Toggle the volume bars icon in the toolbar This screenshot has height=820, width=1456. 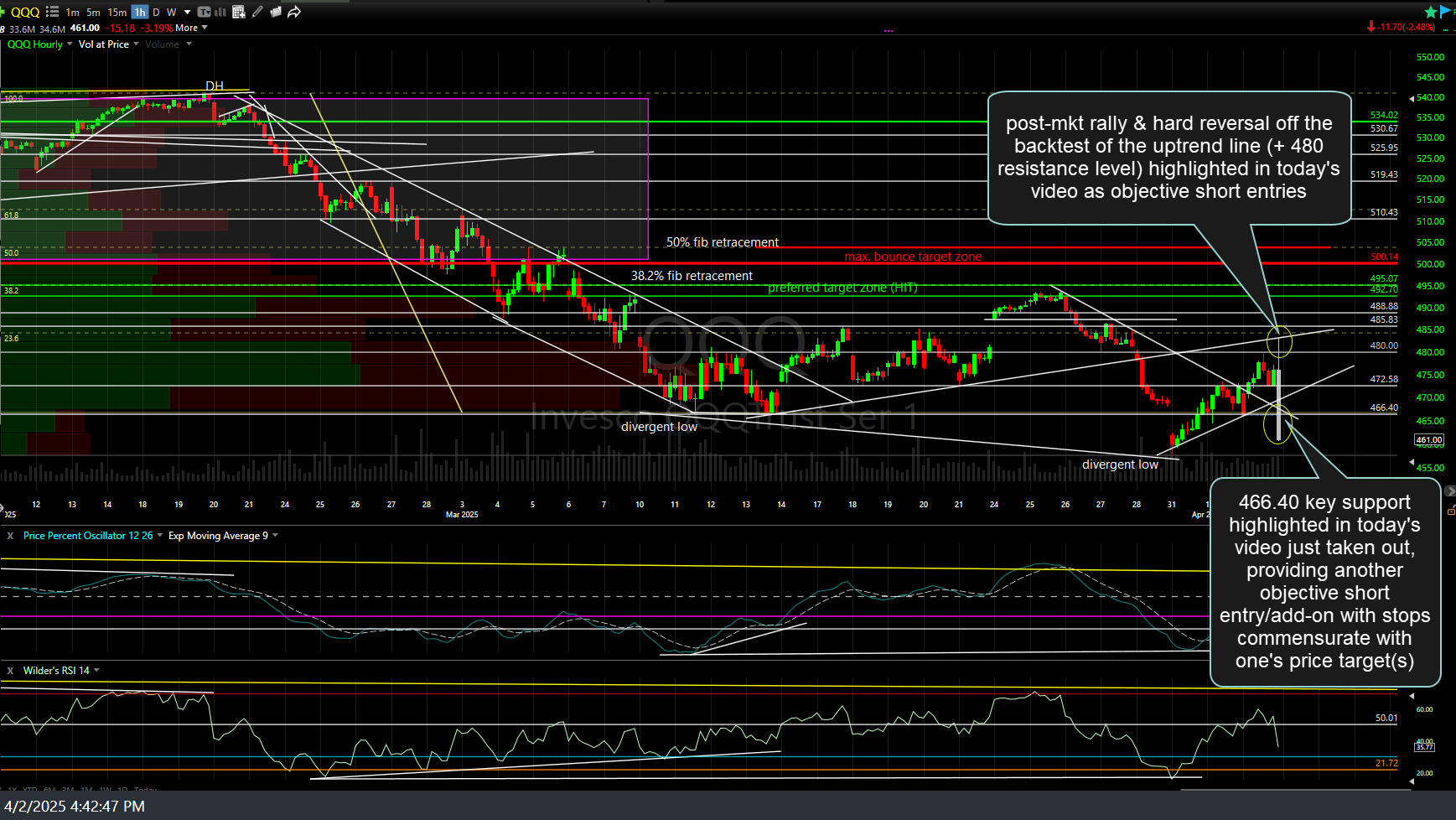pos(220,12)
